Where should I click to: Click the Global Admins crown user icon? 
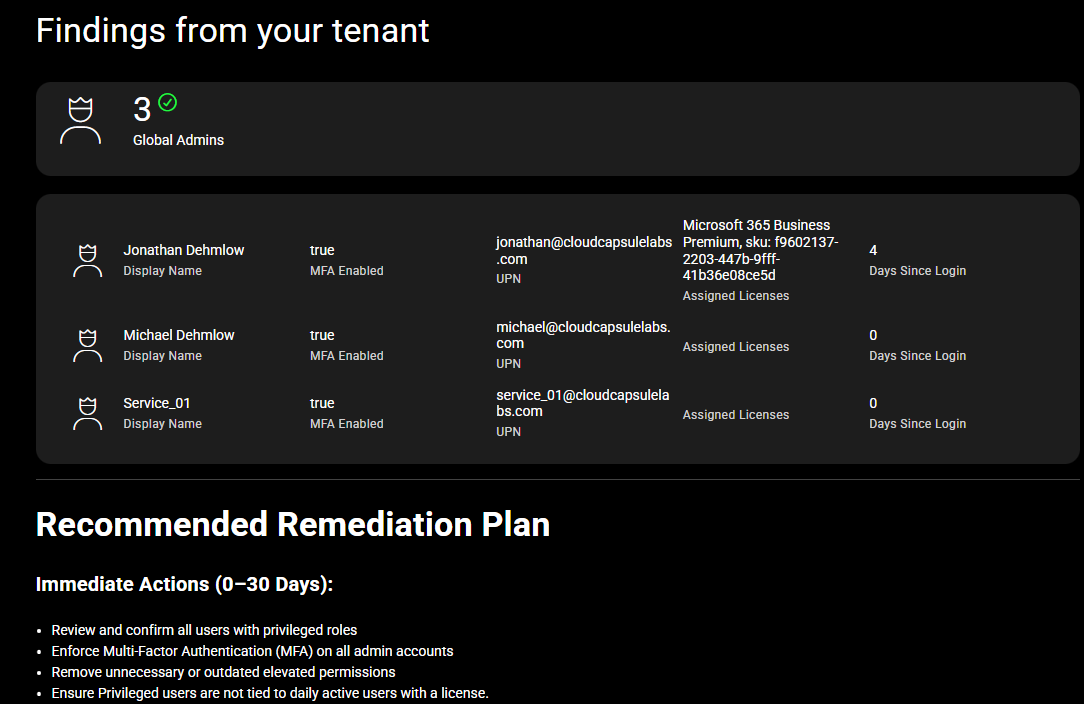(80, 121)
